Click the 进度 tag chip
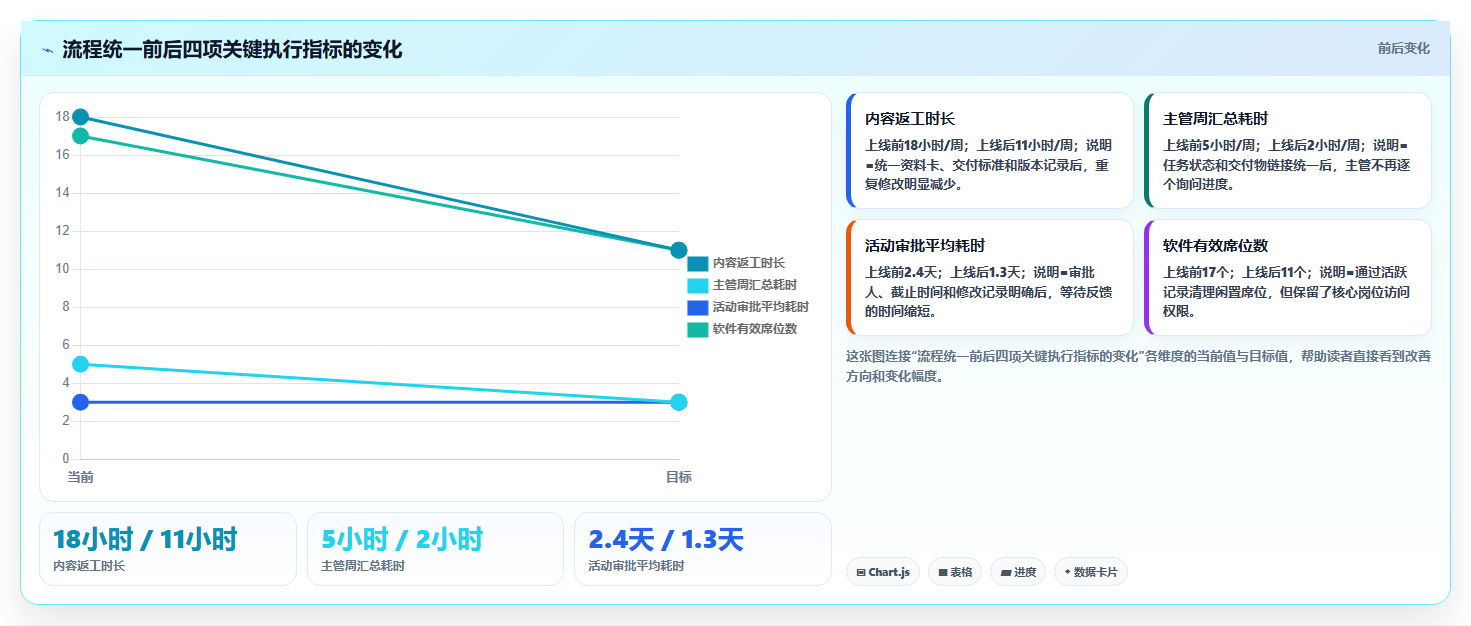This screenshot has width=1471, height=626. pos(1018,572)
